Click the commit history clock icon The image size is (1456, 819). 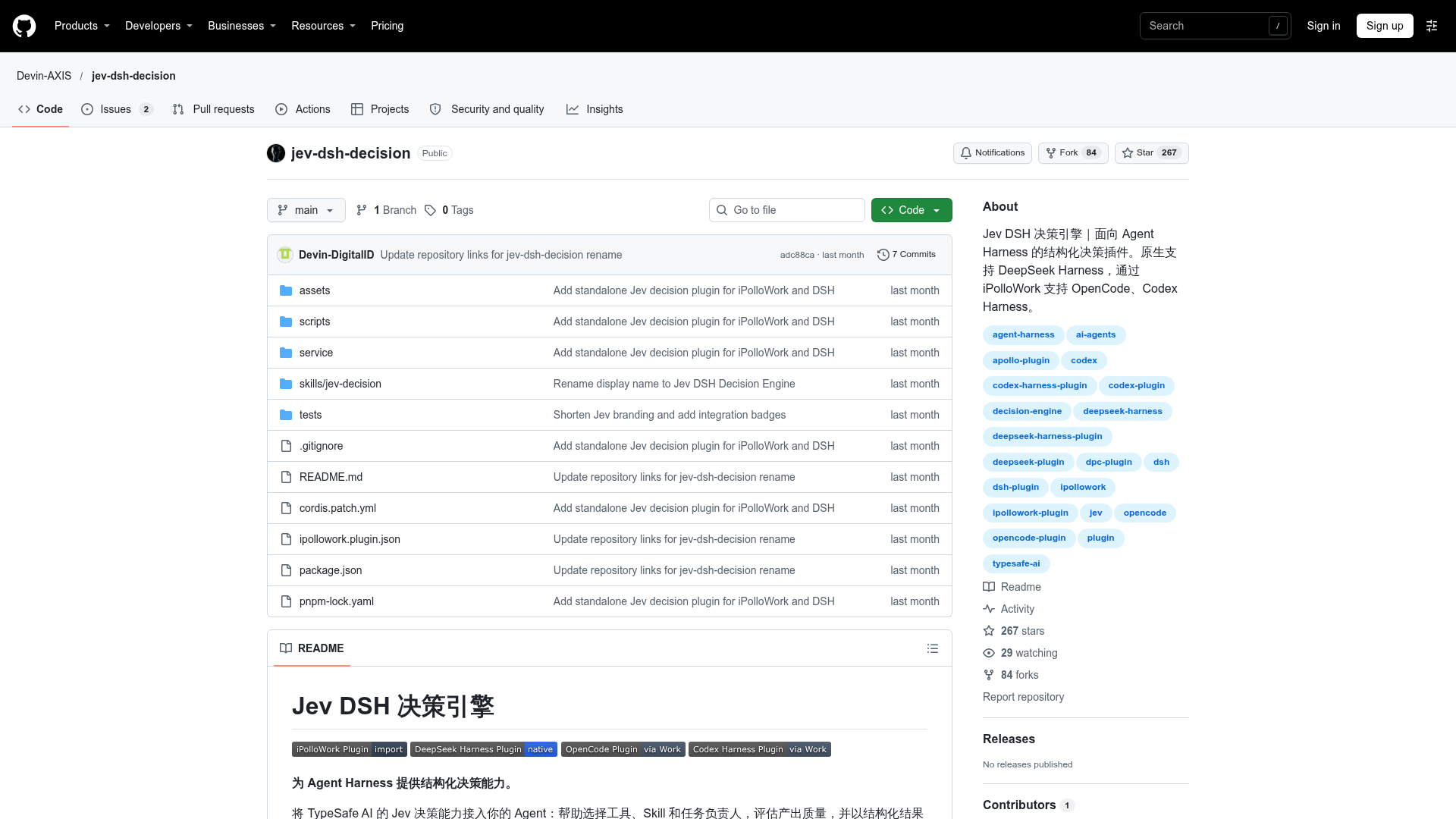[x=883, y=255]
